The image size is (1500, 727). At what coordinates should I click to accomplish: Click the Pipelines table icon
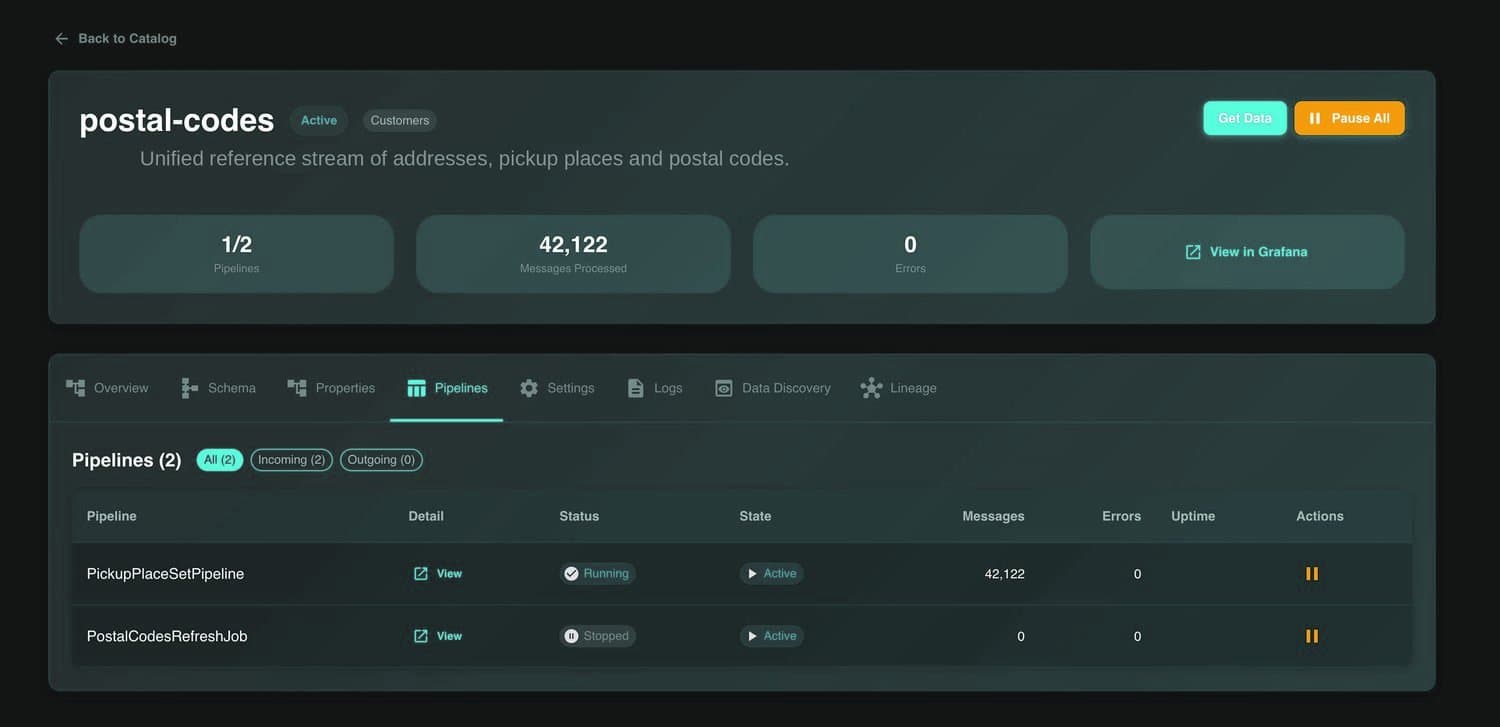[x=416, y=388]
